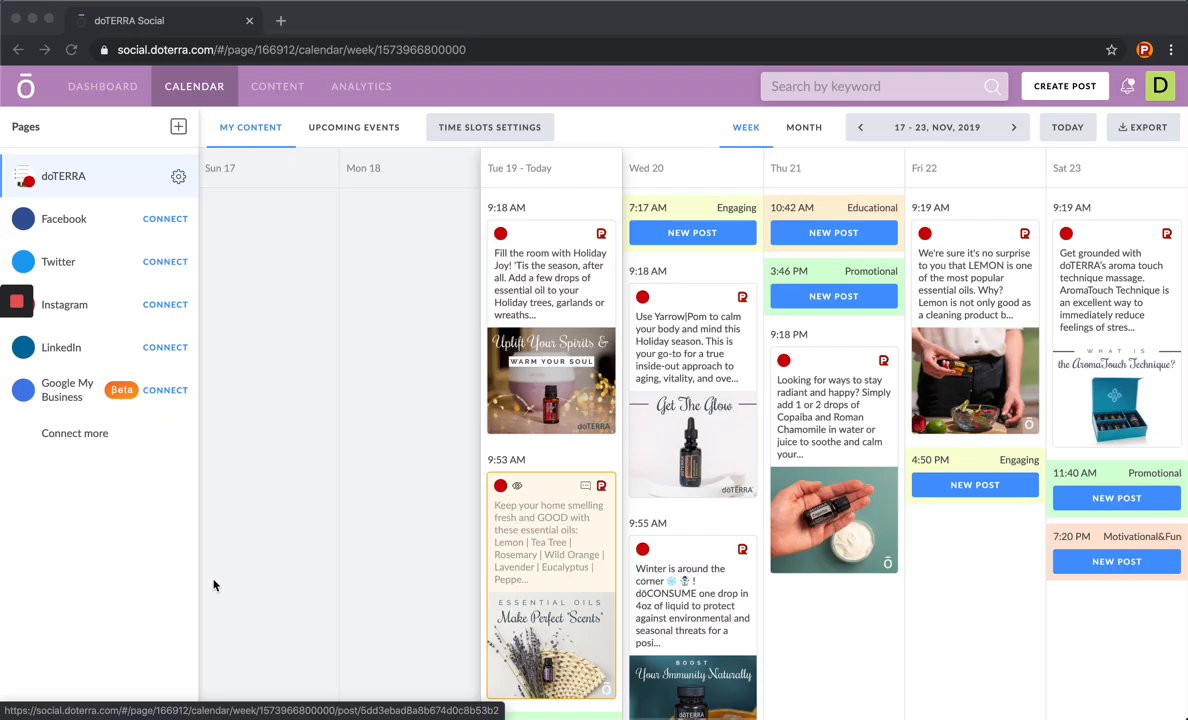
Task: Click the R badge on Holiday Joy post
Action: pos(601,233)
